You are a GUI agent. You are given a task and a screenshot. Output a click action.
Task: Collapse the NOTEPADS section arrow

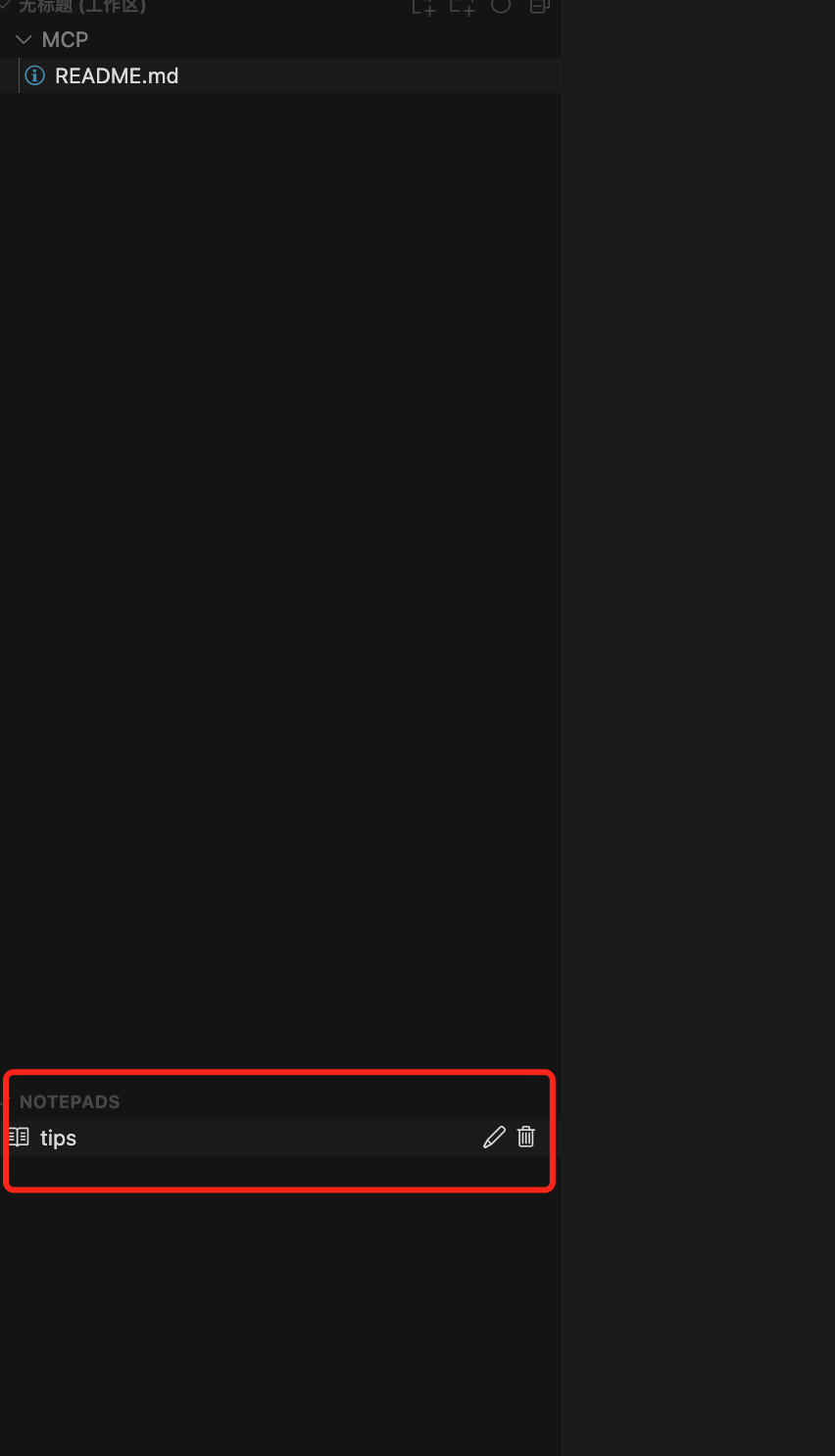pos(3,1101)
